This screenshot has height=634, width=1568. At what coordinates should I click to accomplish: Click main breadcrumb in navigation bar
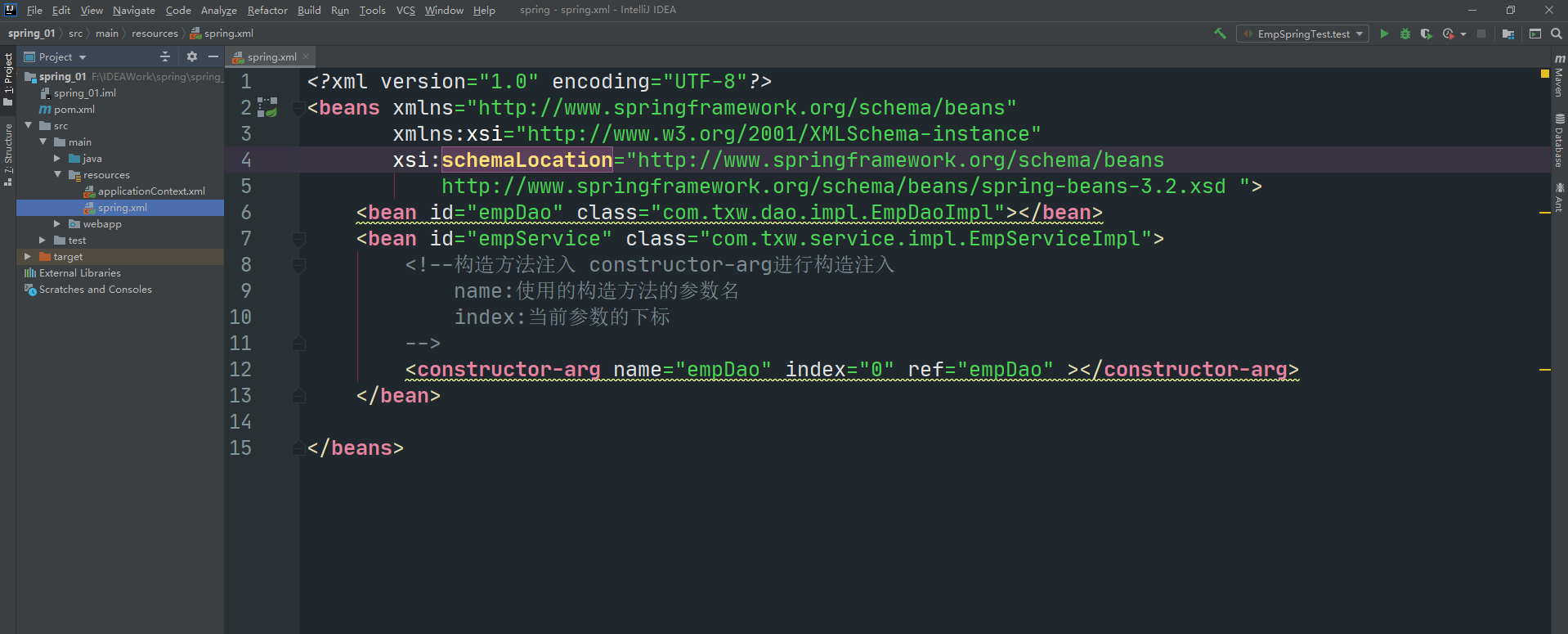pos(107,34)
